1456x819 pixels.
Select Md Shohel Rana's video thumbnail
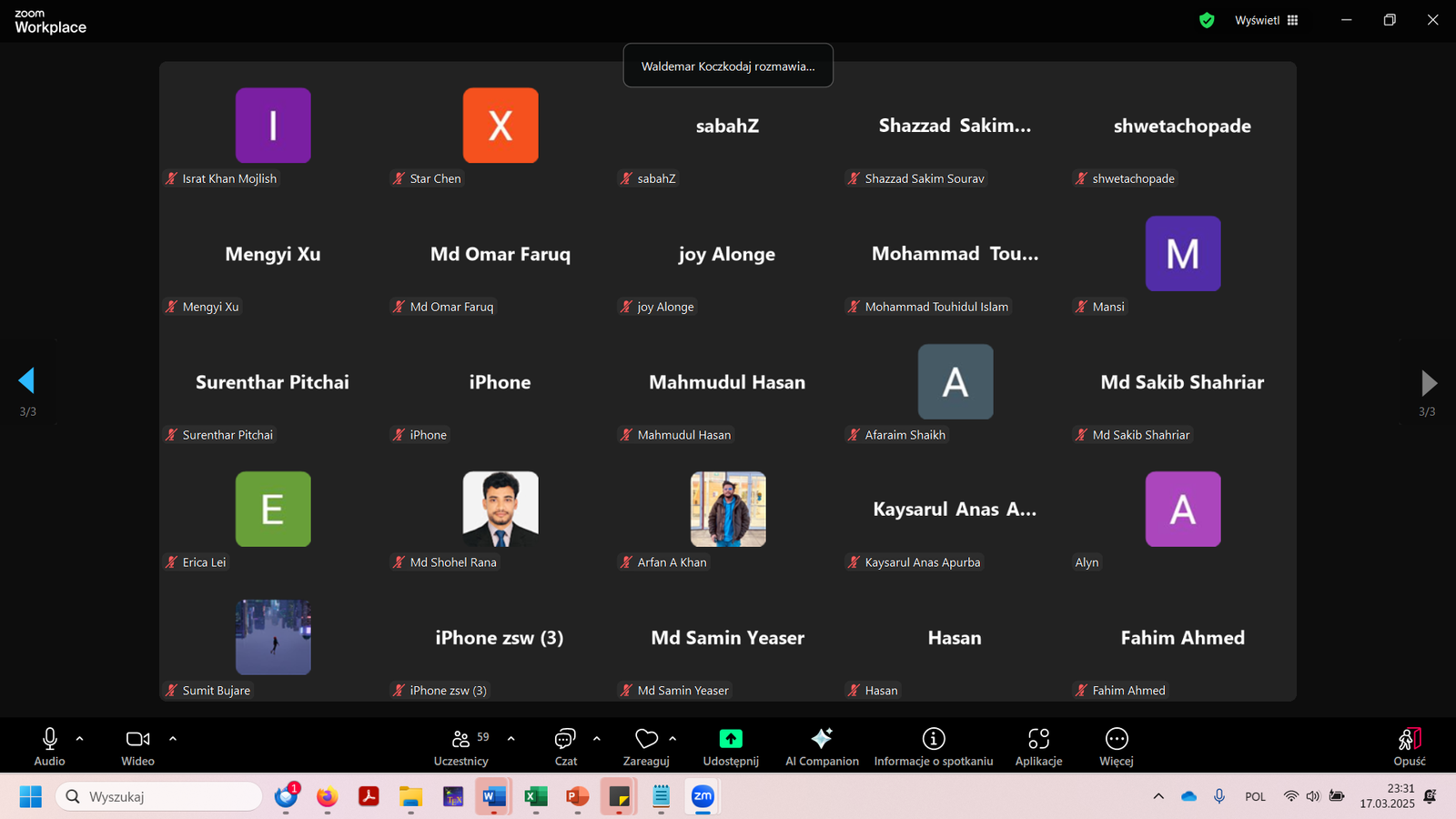pyautogui.click(x=500, y=509)
